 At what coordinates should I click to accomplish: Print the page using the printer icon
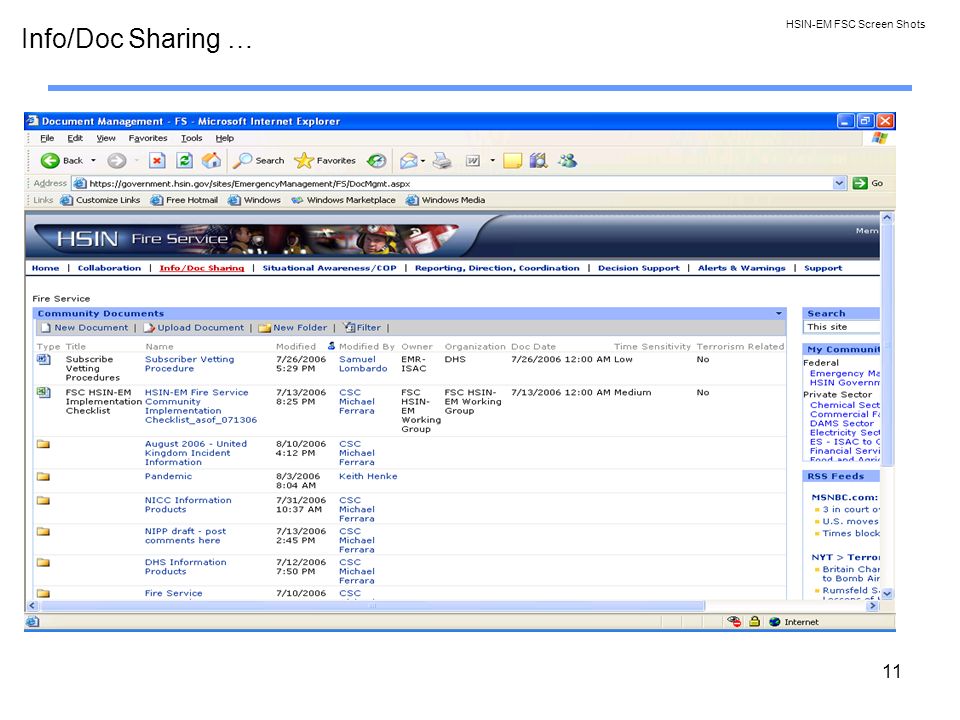pyautogui.click(x=442, y=160)
